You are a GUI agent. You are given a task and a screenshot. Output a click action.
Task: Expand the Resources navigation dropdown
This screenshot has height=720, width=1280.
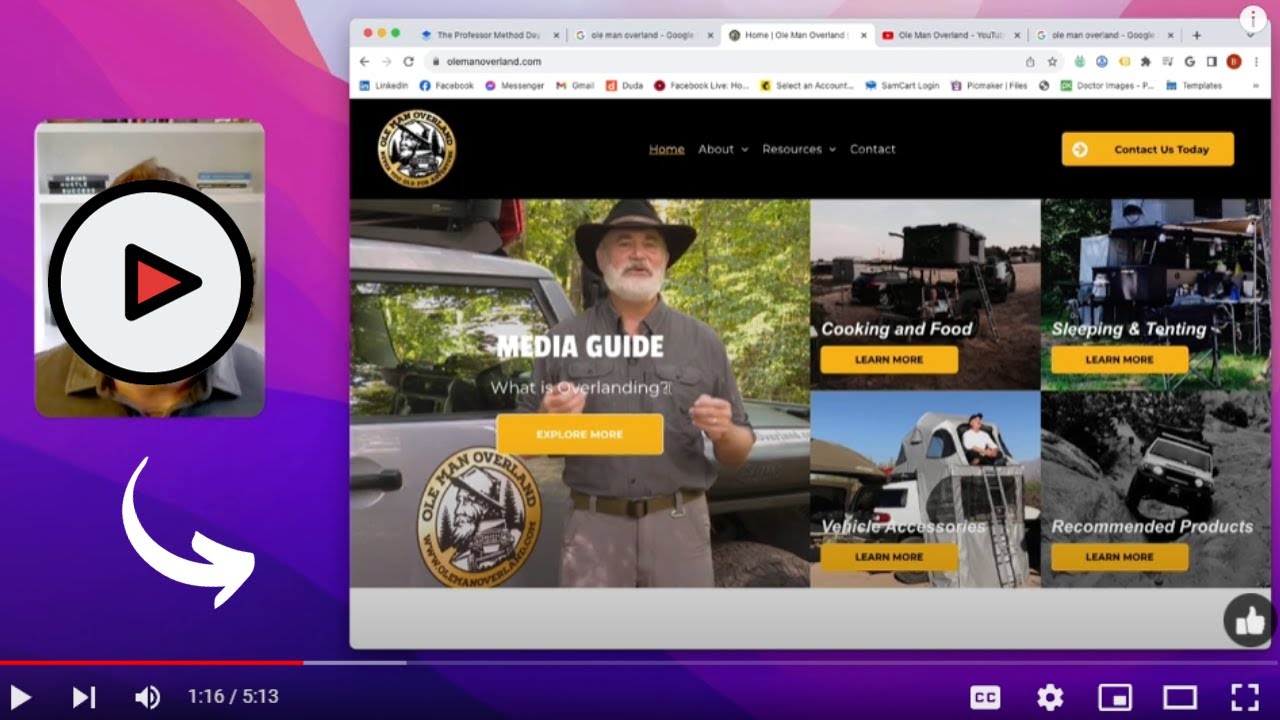[x=799, y=149]
